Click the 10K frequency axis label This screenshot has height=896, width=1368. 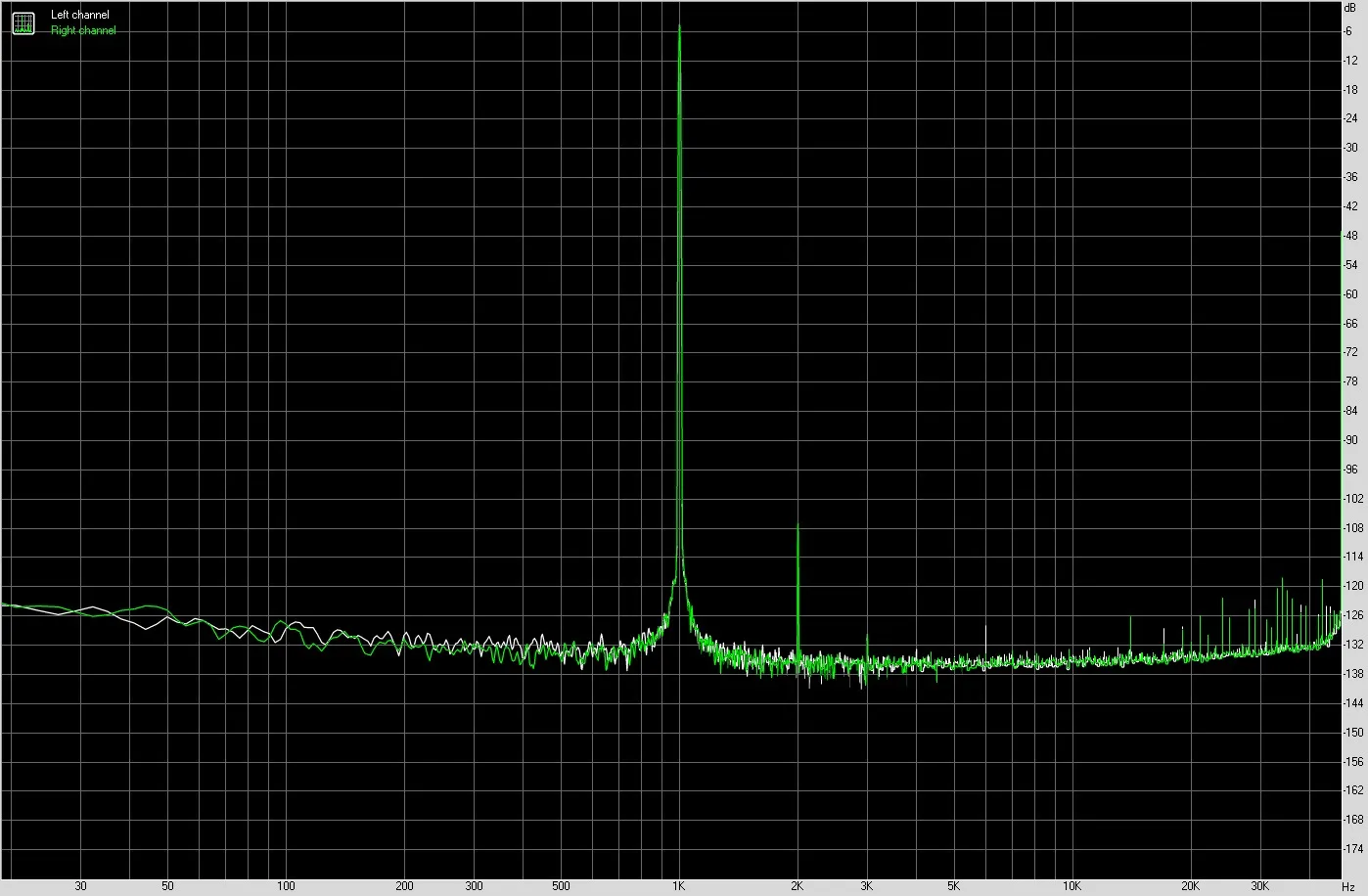(1072, 886)
